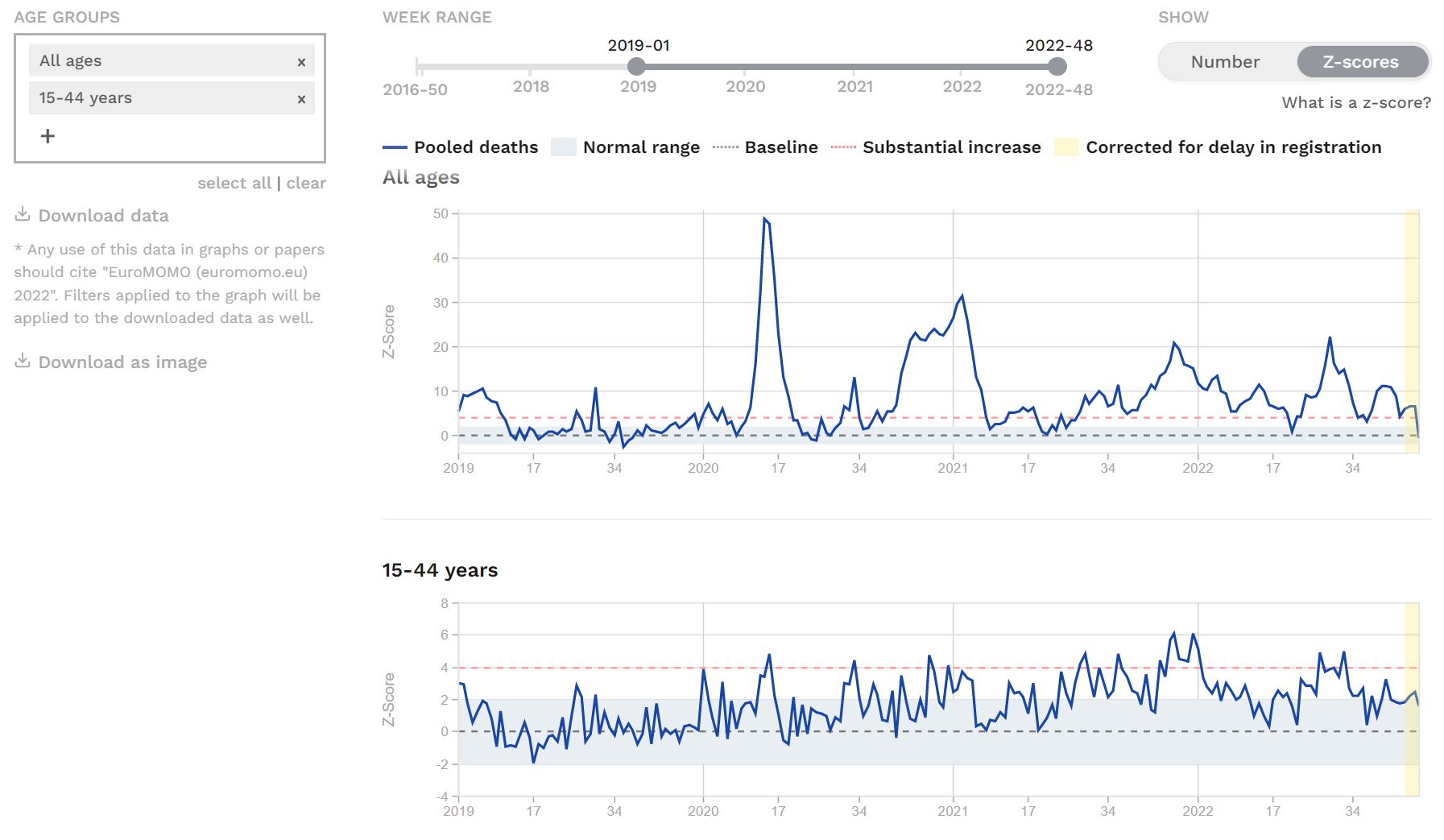
Task: Click the 2018 mark on week range slider
Action: coord(531,85)
